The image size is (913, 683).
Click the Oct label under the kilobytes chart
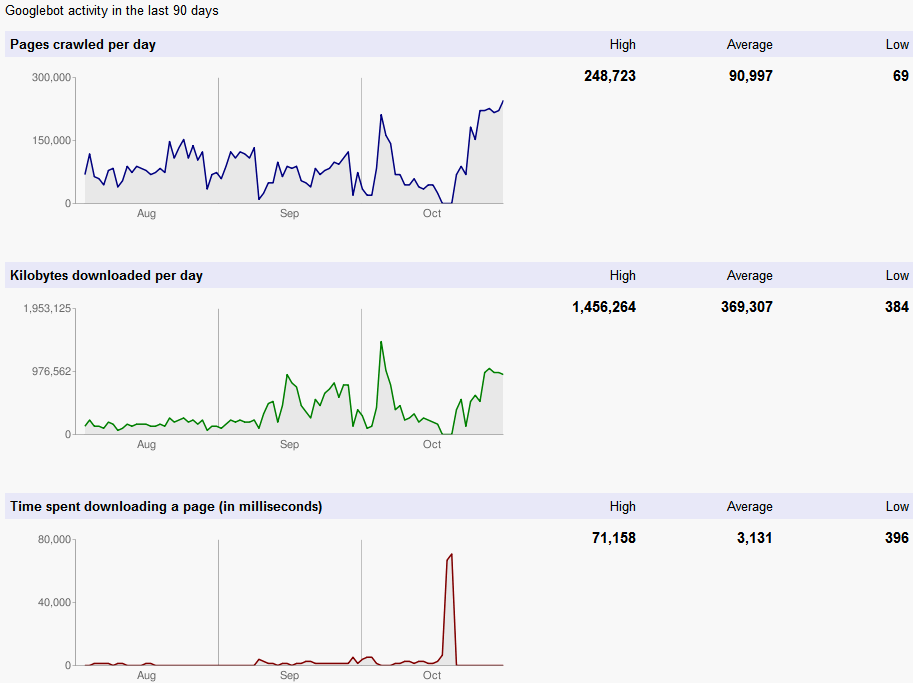tap(432, 444)
